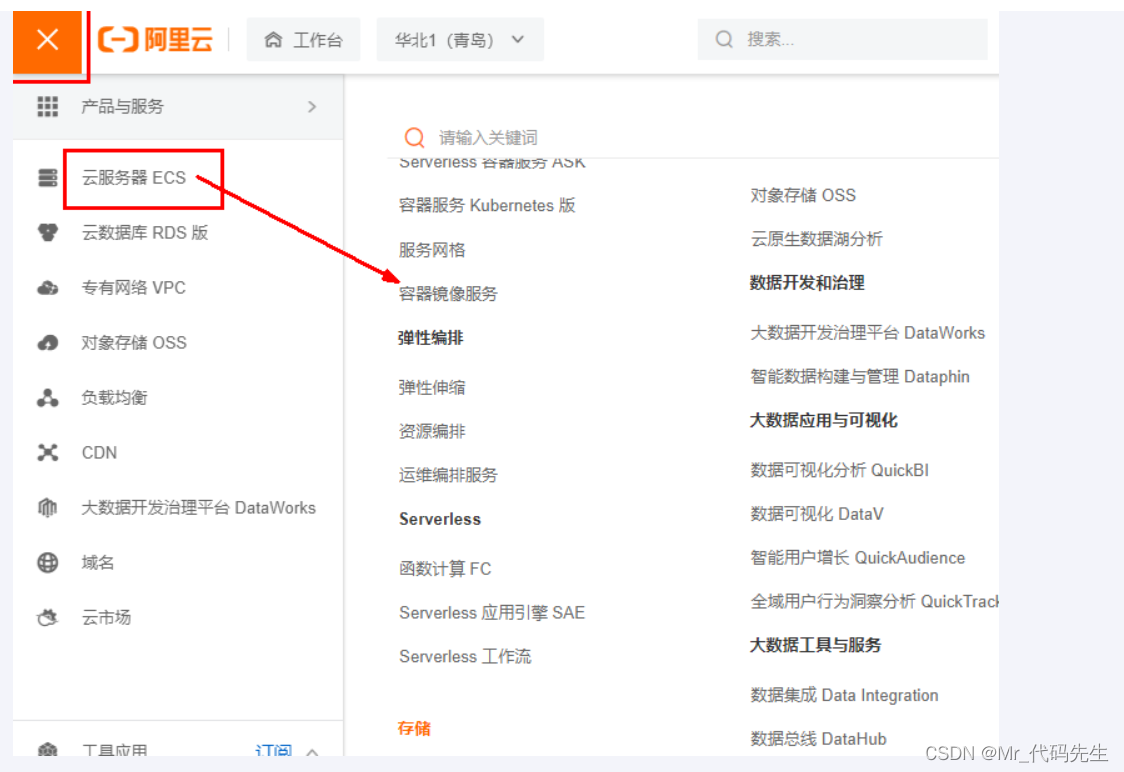Click the magnifier icon in top search

[x=725, y=39]
